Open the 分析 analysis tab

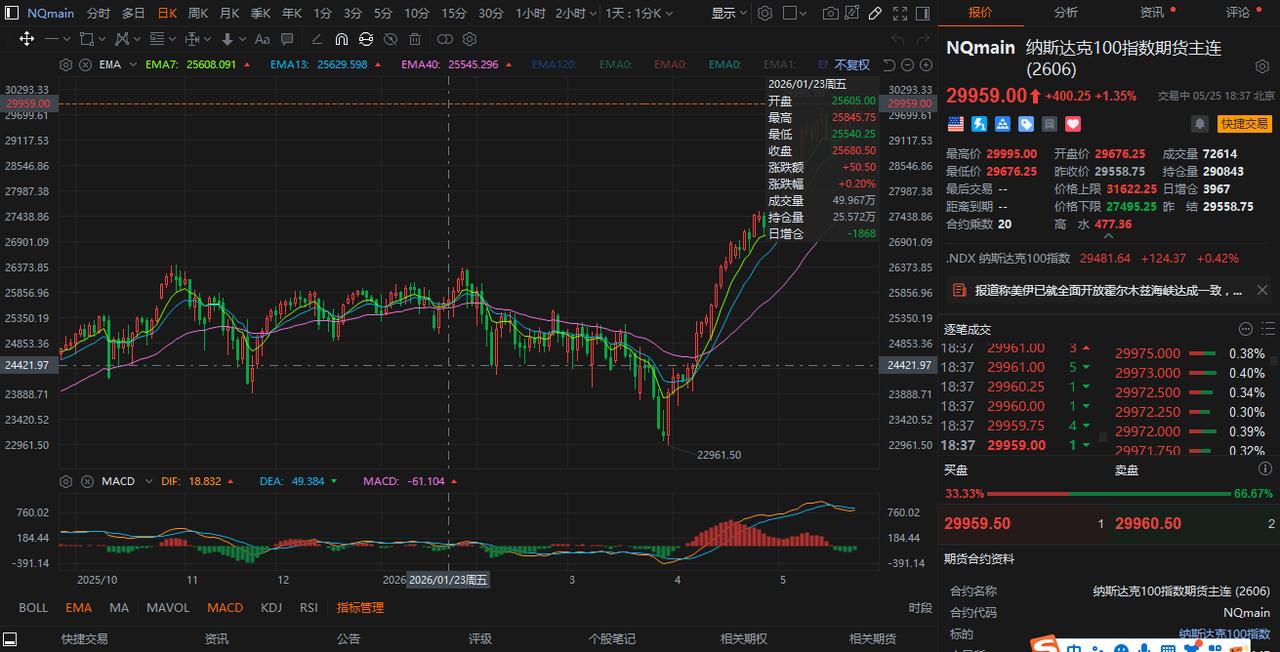1066,12
